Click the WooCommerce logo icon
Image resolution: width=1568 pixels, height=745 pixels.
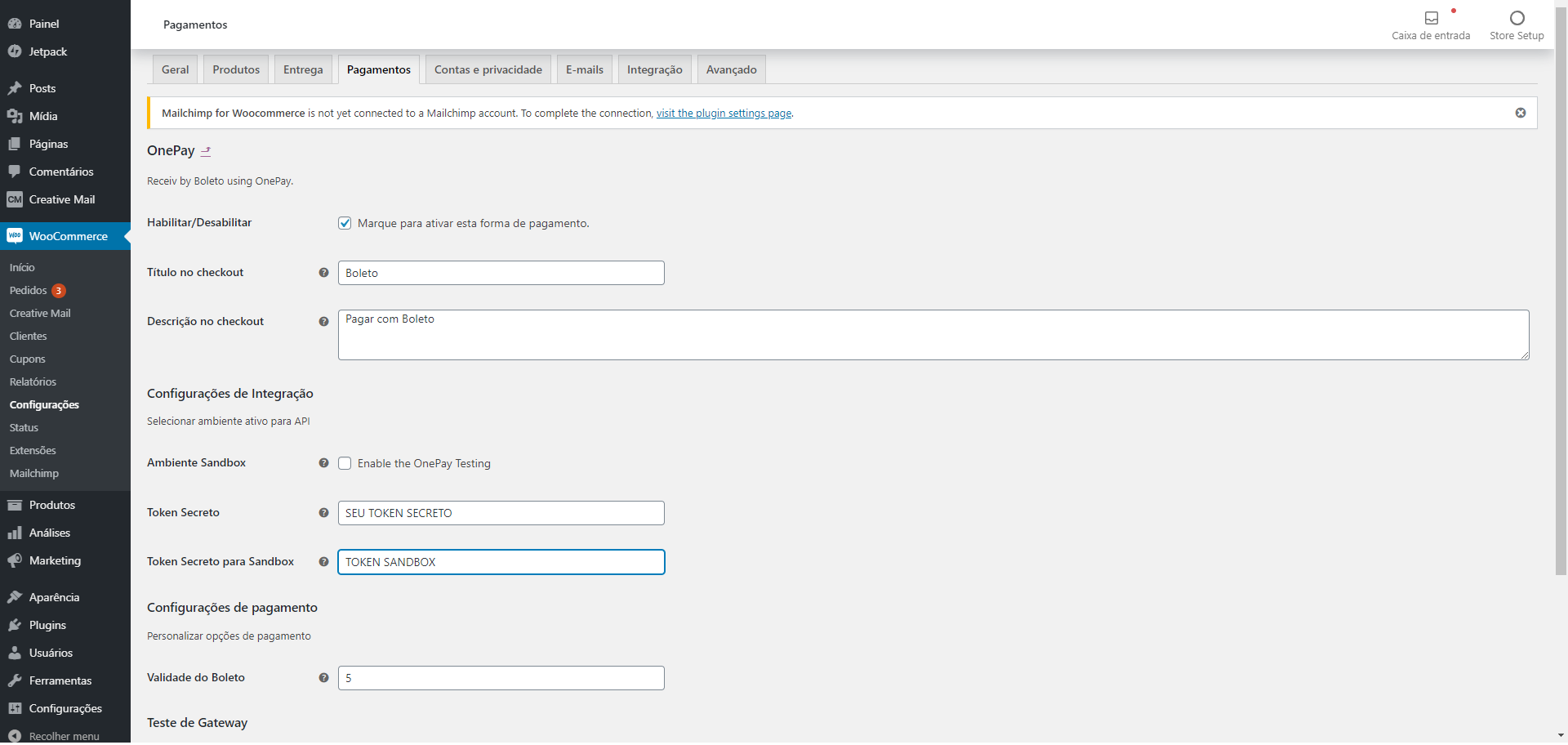15,236
